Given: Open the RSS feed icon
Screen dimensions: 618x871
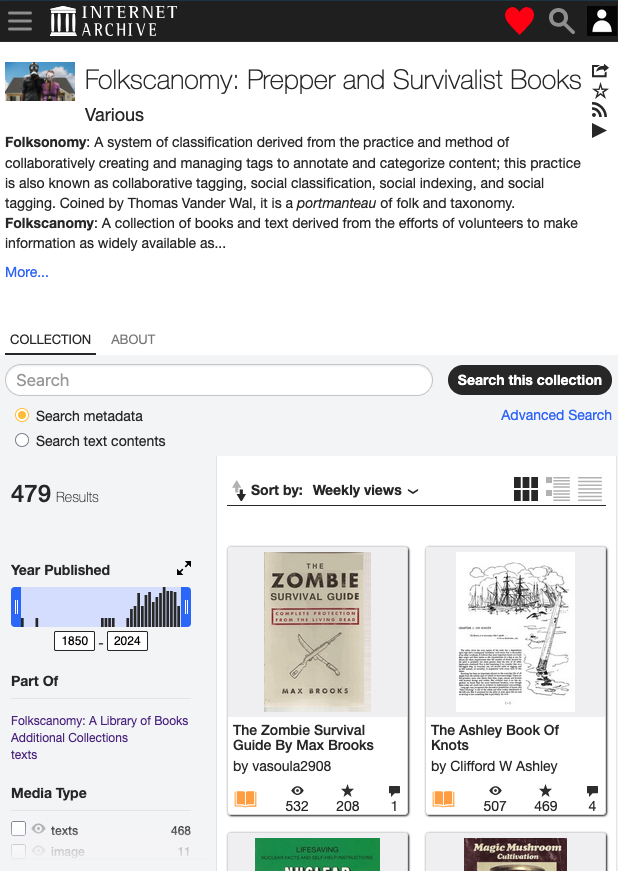Looking at the screenshot, I should point(600,111).
